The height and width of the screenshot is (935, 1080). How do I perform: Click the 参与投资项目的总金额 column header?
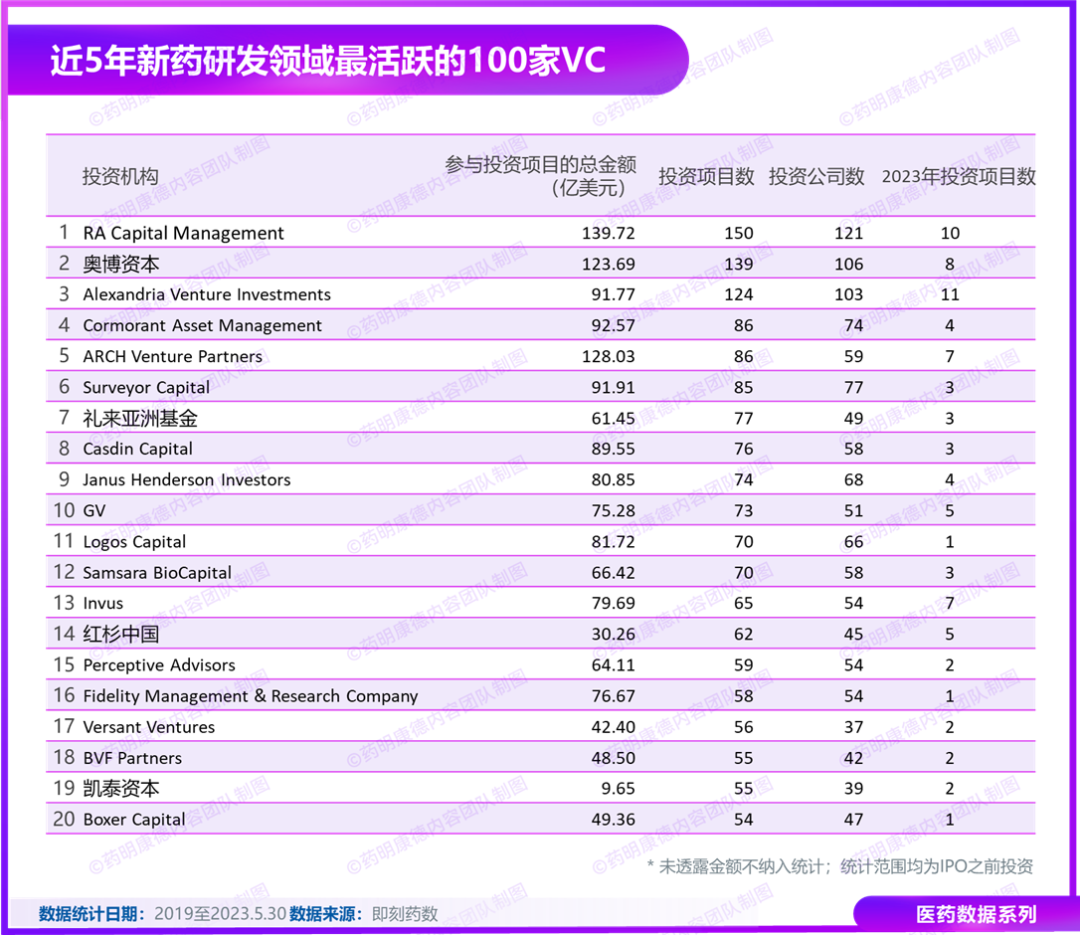pos(541,176)
